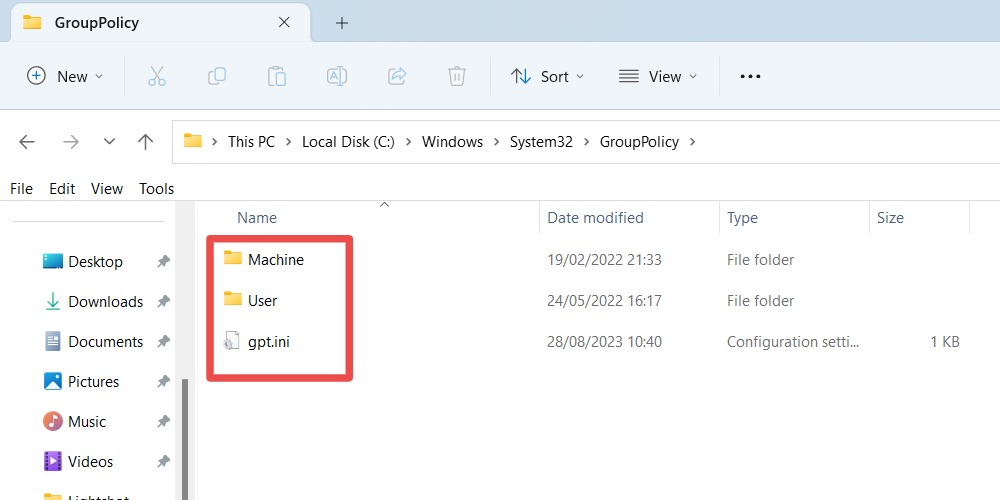Click the pin icon next to Desktop
The width and height of the screenshot is (1000, 500).
(164, 261)
